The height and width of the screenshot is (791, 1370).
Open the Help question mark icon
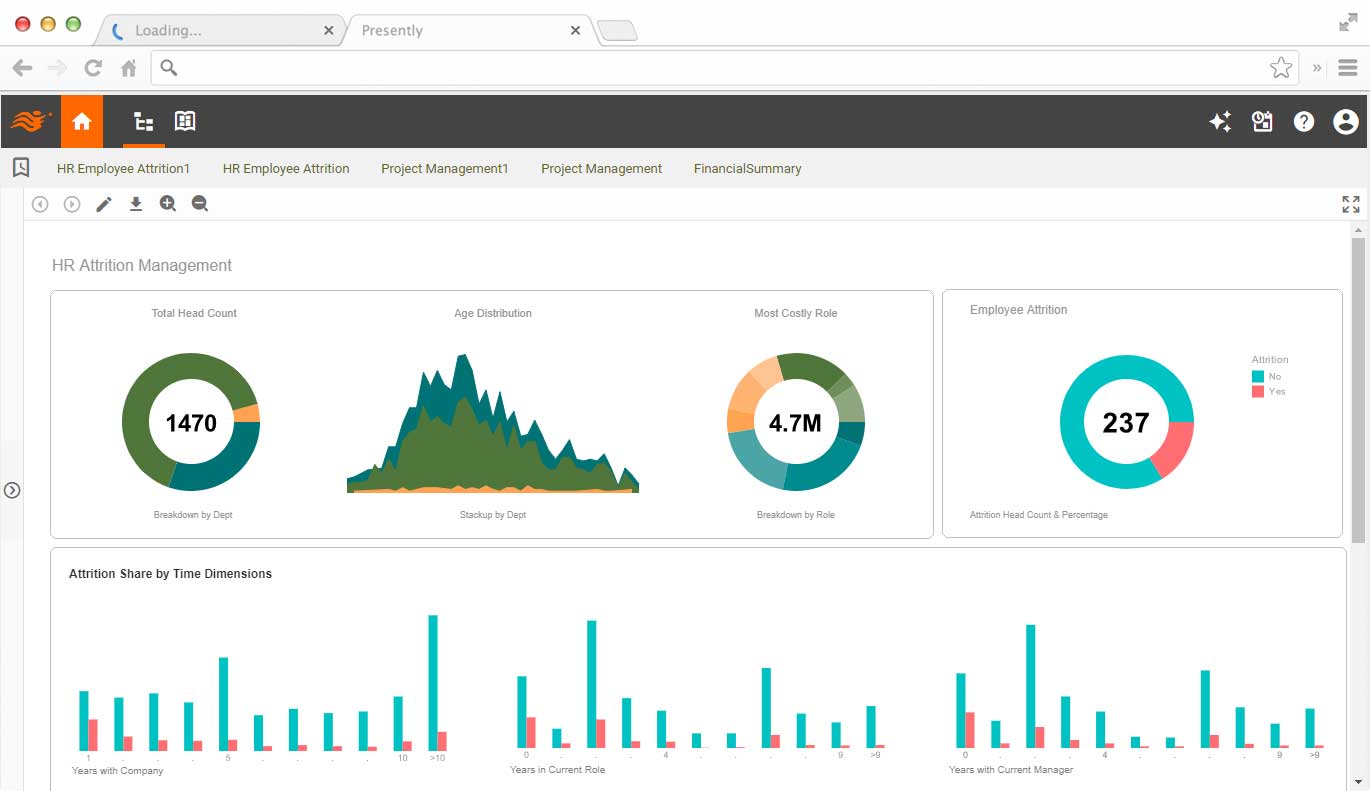click(x=1303, y=122)
